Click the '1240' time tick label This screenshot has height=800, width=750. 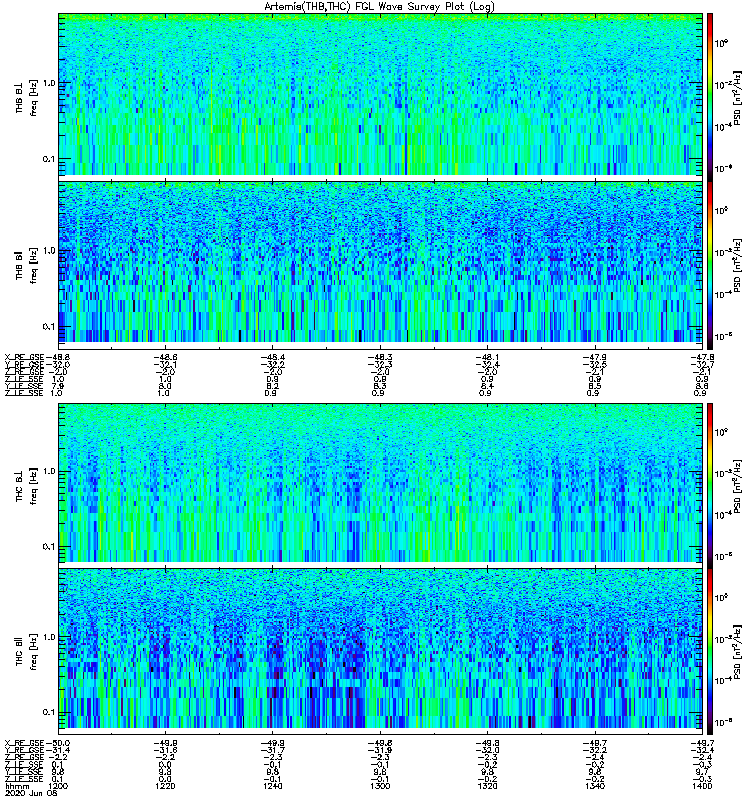[x=272, y=786]
